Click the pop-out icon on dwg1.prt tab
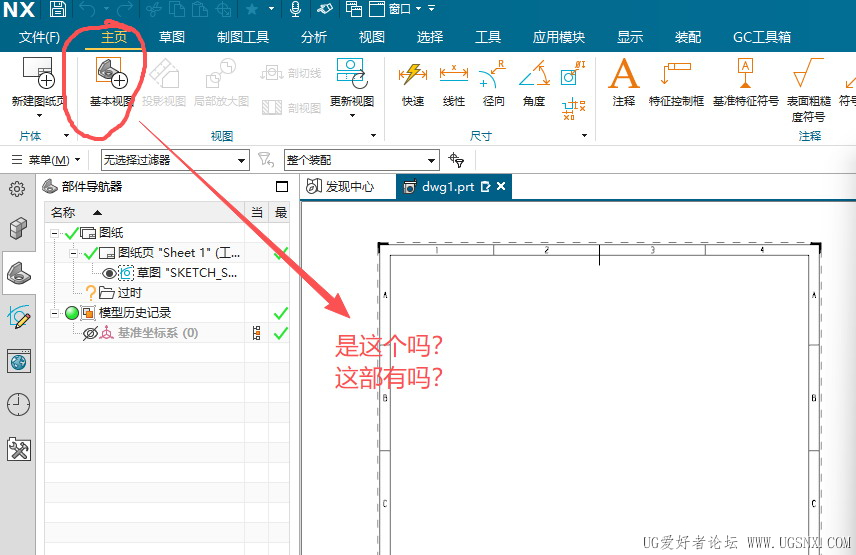The height and width of the screenshot is (555, 856). 485,187
